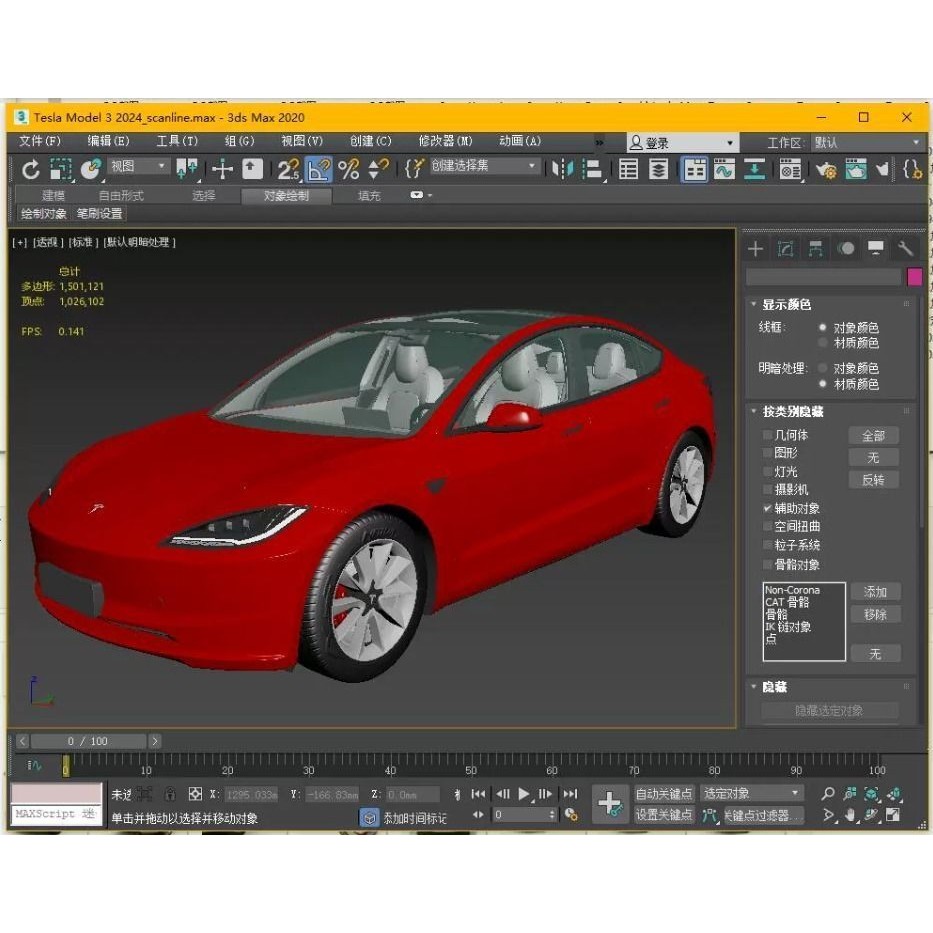Collapse the 显示颜色 rollout
The height and width of the screenshot is (933, 933).
coord(754,304)
